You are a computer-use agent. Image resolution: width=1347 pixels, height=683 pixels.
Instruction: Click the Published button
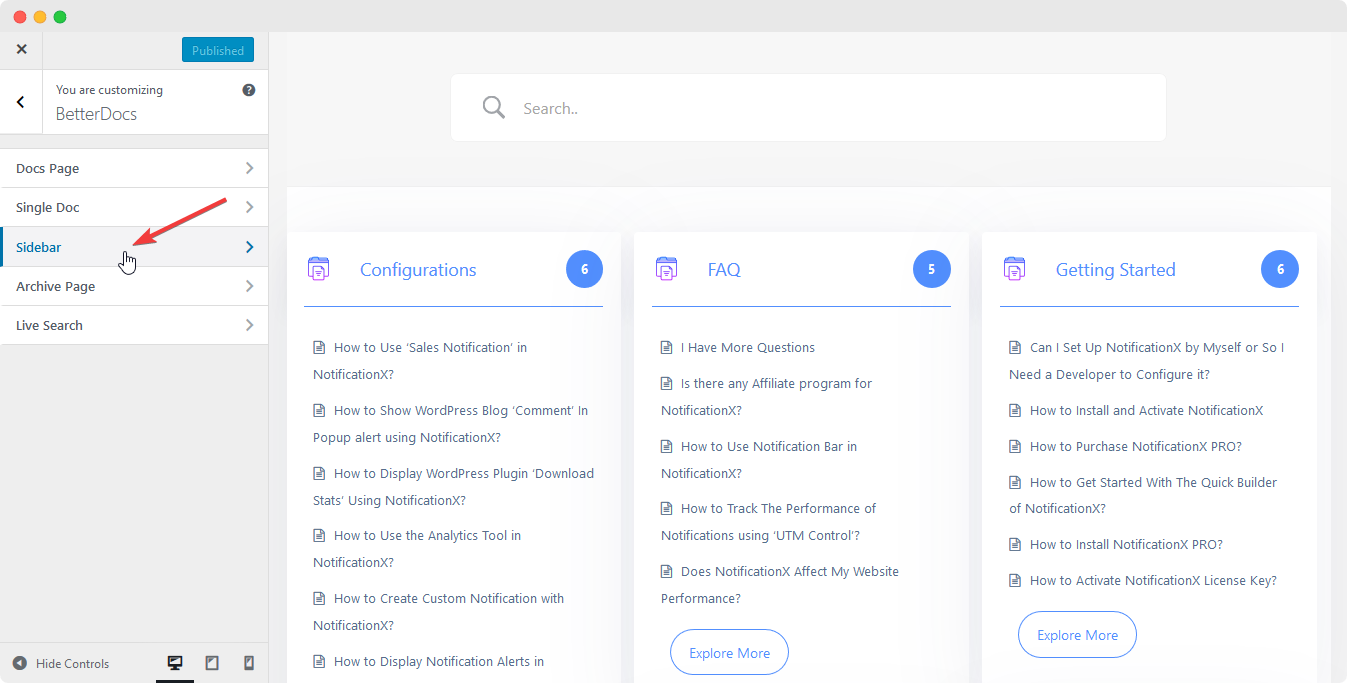pyautogui.click(x=218, y=50)
